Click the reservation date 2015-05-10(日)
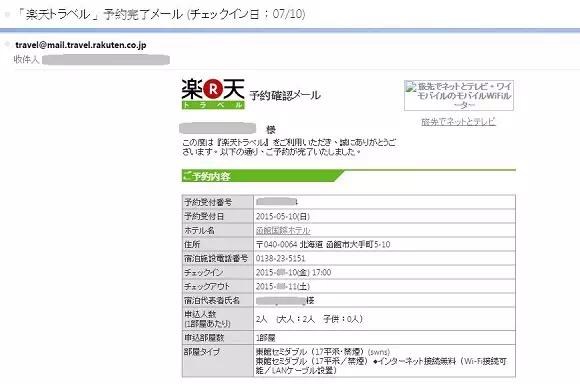580x384 pixels. coord(283,216)
